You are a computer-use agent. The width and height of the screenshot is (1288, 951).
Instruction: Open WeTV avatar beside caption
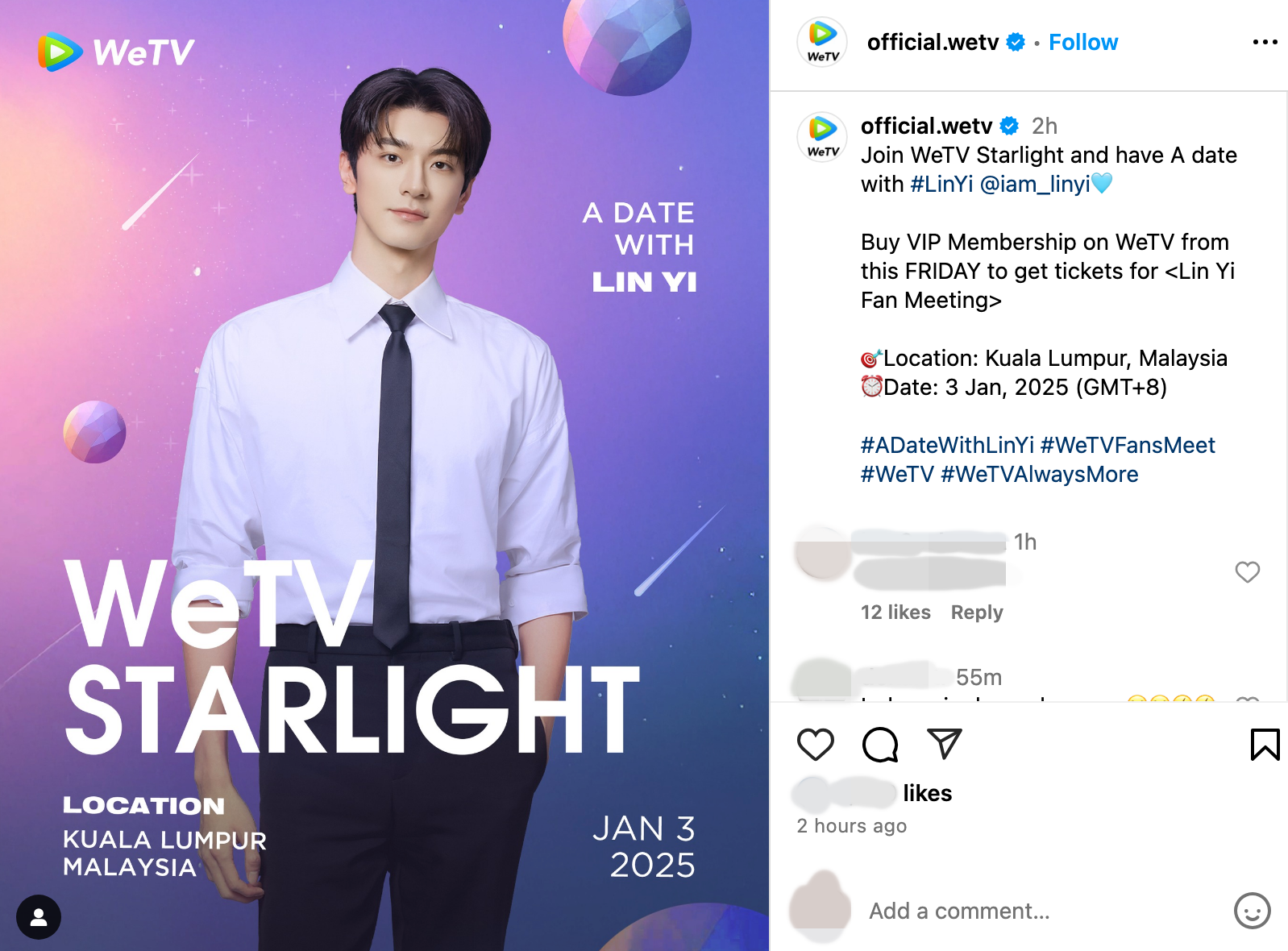[822, 137]
